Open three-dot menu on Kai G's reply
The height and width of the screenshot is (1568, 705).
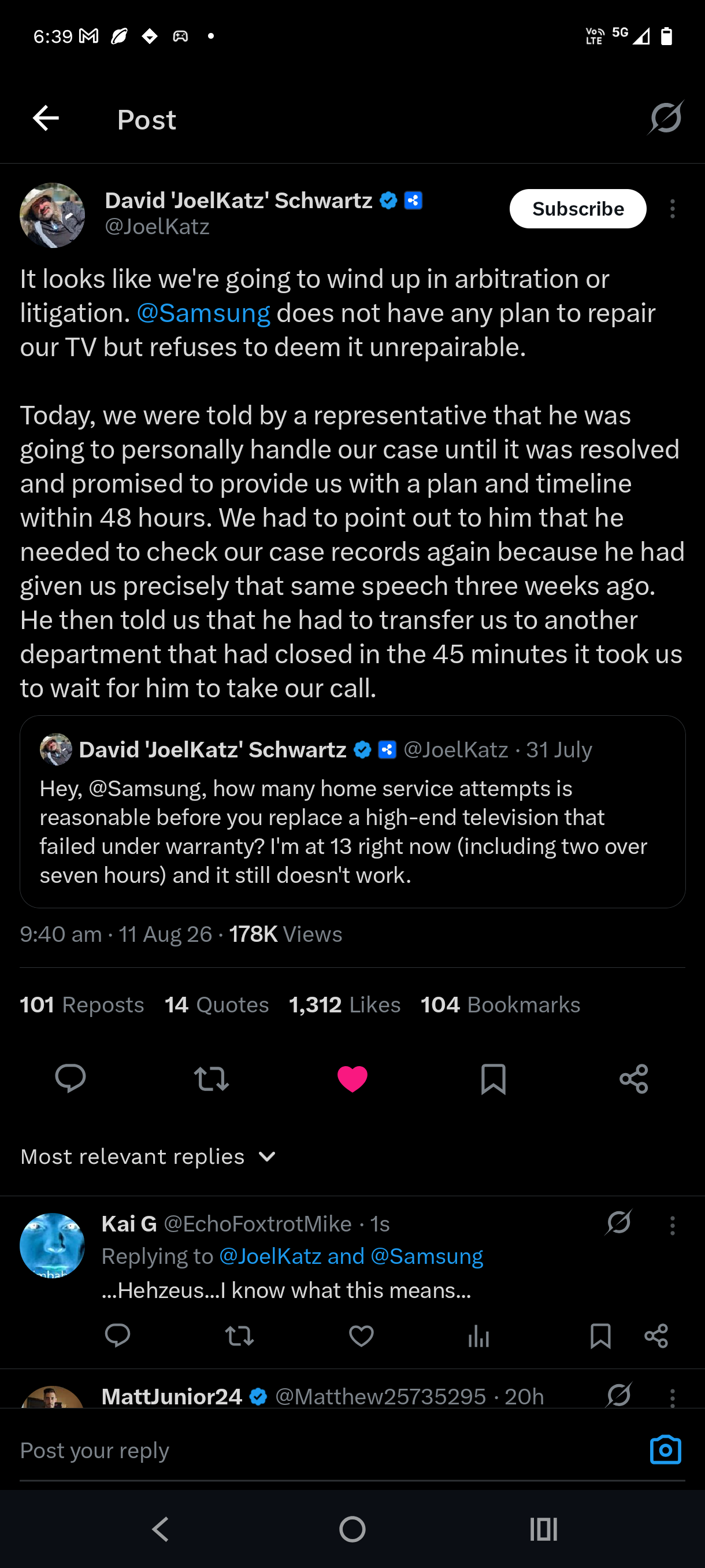[672, 1225]
